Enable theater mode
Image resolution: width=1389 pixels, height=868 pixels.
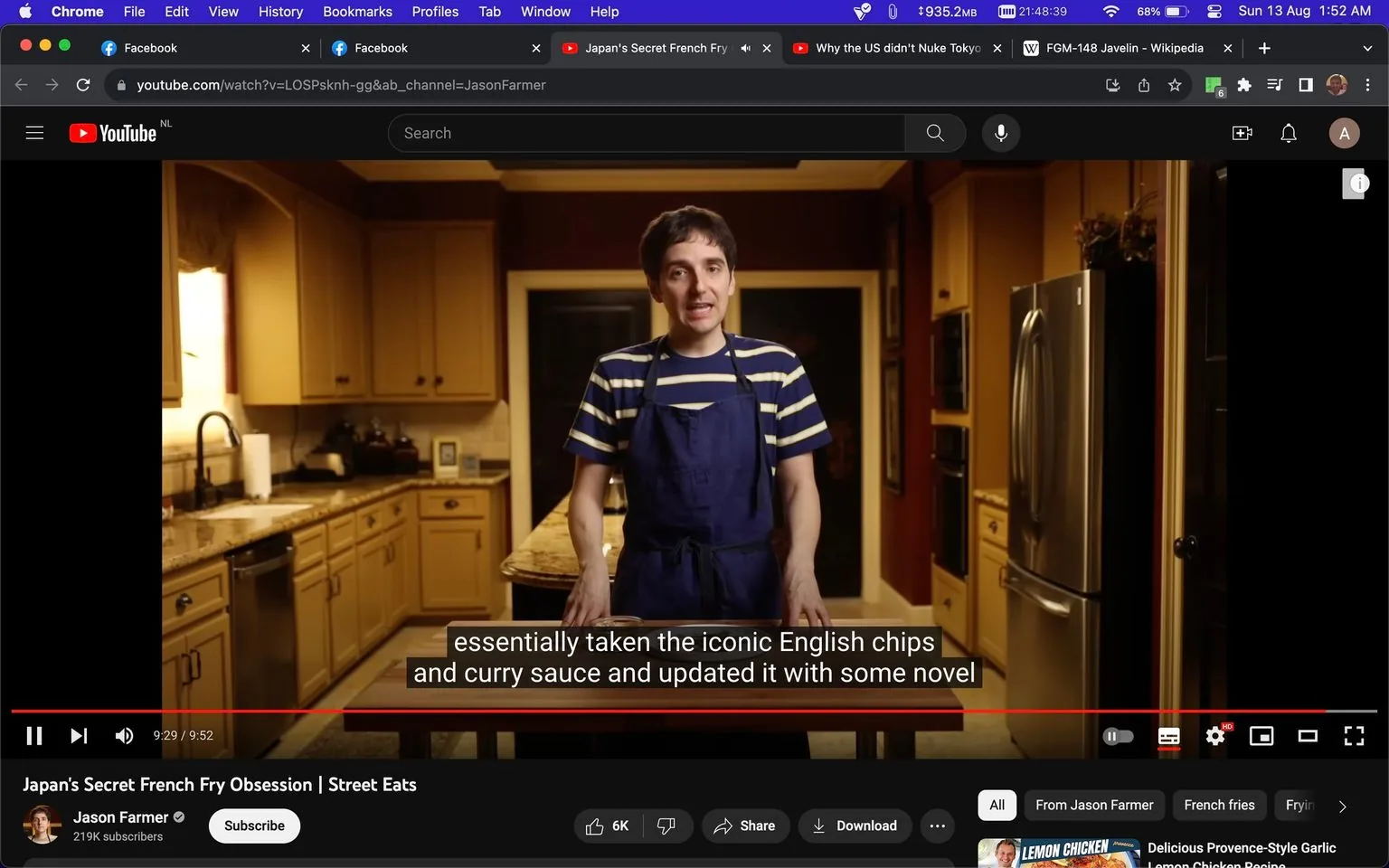[x=1307, y=735]
